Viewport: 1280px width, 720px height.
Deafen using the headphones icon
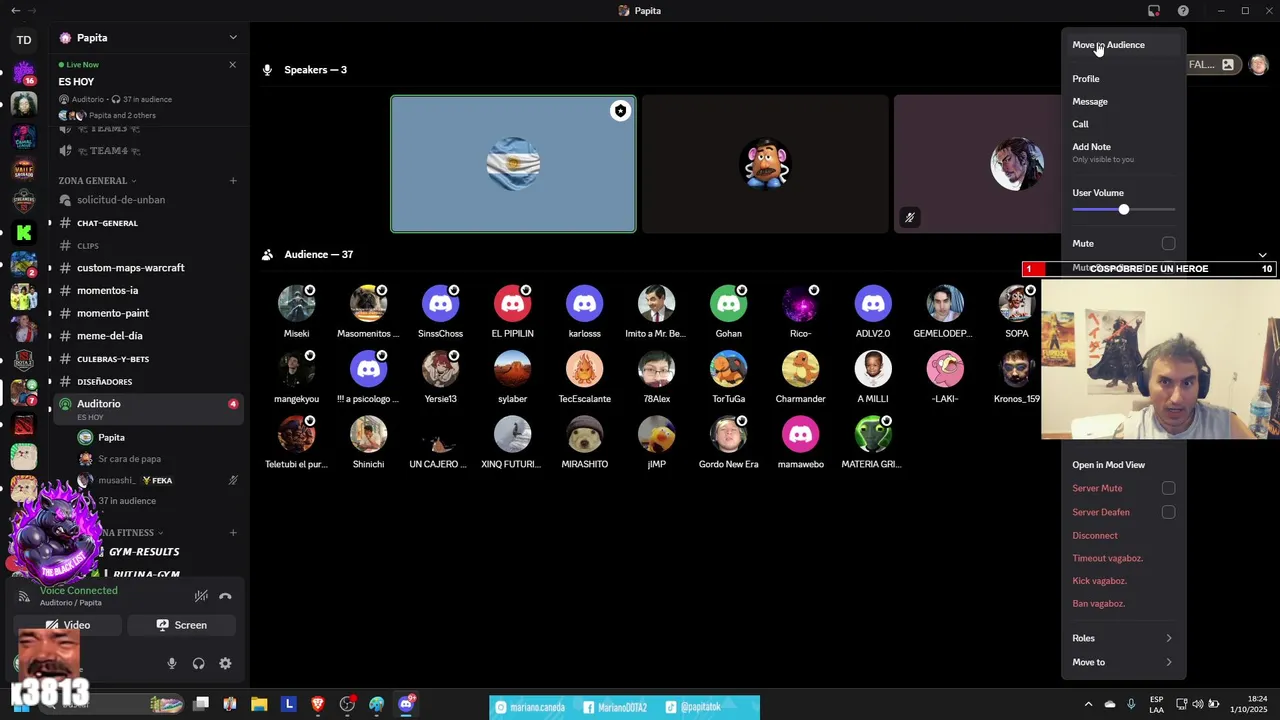pyautogui.click(x=198, y=663)
